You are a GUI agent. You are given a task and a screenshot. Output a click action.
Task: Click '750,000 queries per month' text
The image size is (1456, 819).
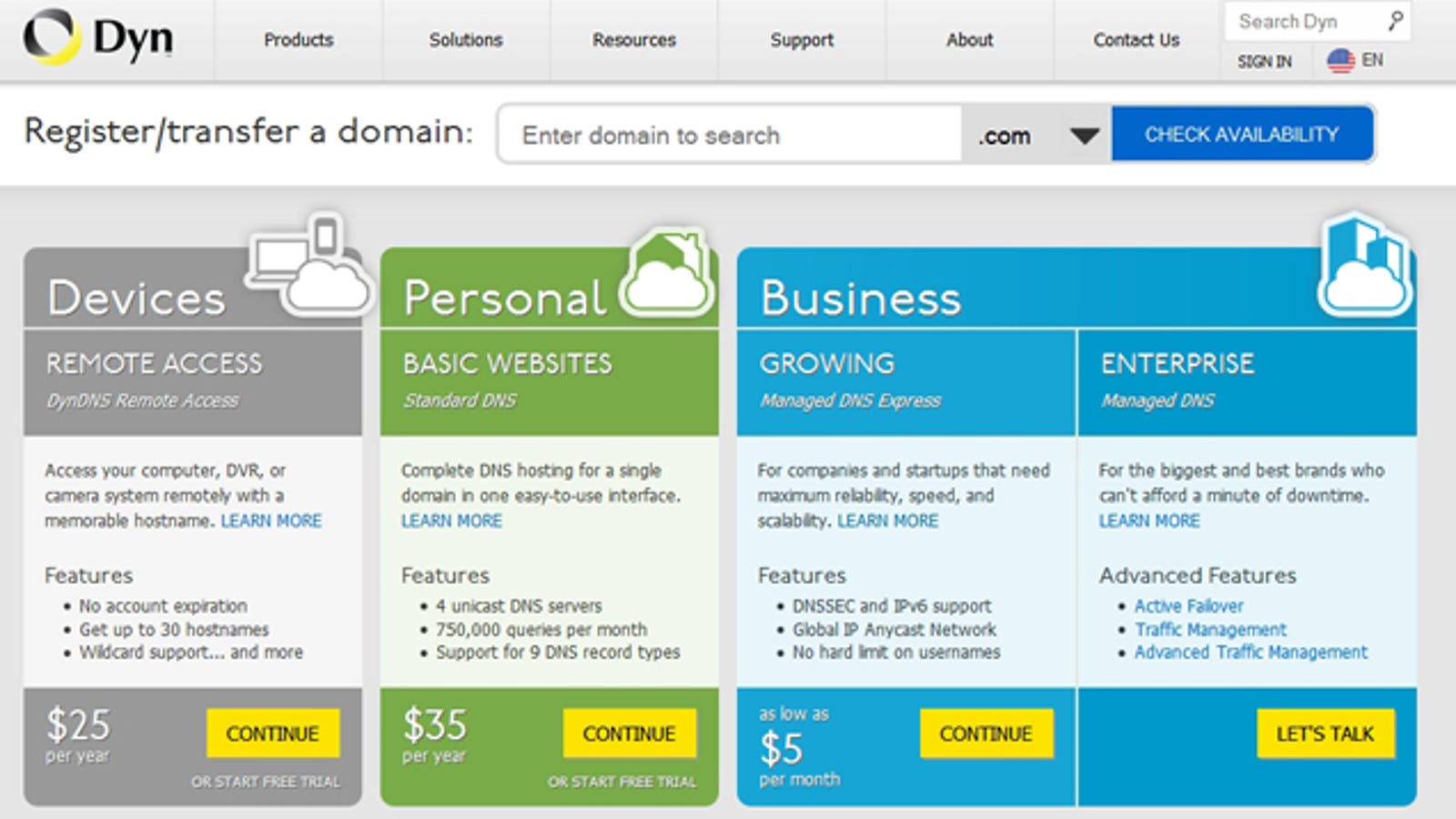click(x=541, y=630)
